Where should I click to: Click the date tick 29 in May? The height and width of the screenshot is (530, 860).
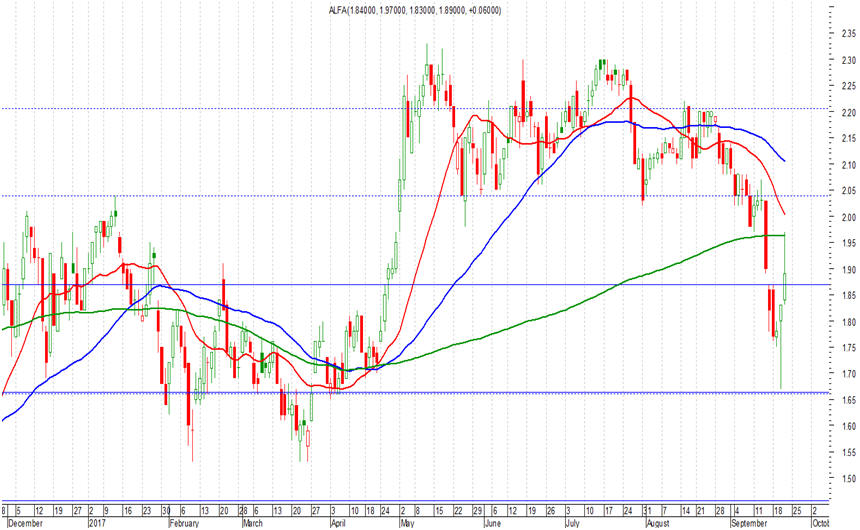477,511
